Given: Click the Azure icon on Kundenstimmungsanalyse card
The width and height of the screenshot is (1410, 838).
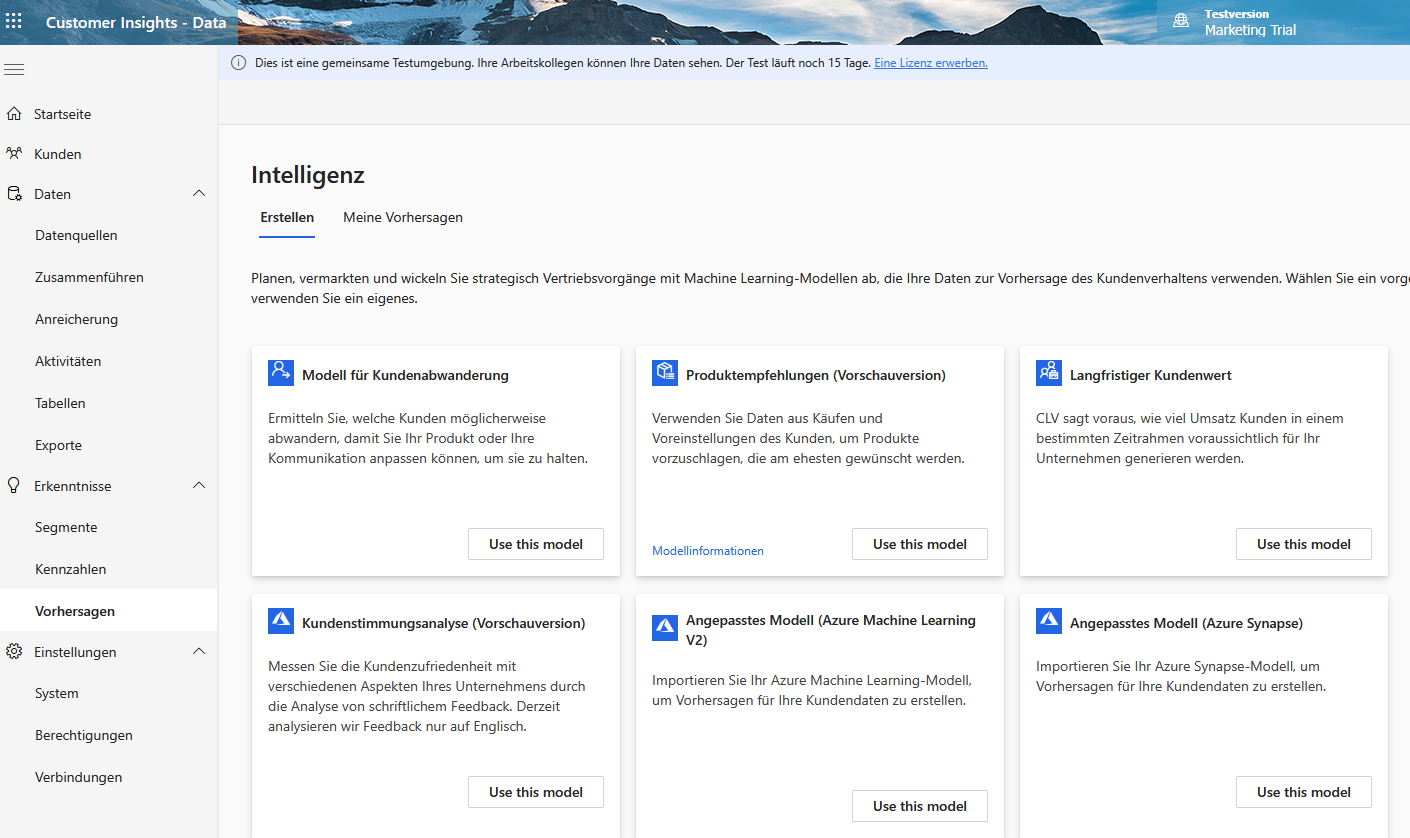Looking at the screenshot, I should click(281, 620).
